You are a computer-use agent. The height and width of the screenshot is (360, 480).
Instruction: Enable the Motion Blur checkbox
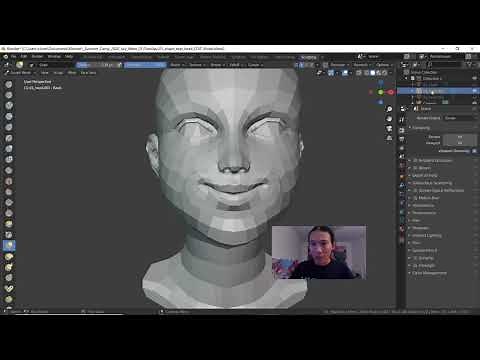click(x=415, y=198)
